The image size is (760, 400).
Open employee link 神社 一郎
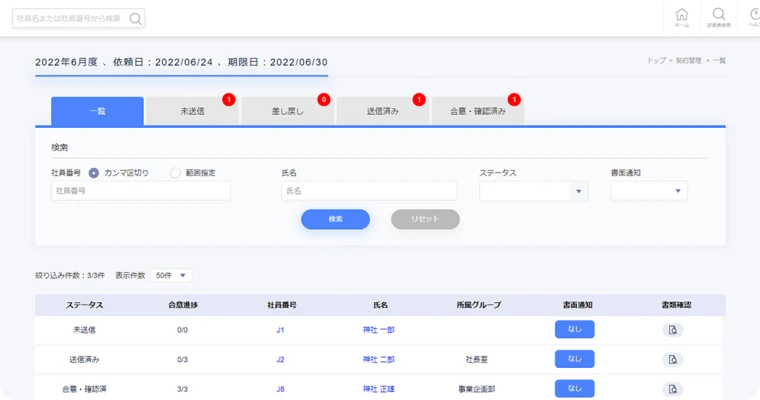pos(379,330)
